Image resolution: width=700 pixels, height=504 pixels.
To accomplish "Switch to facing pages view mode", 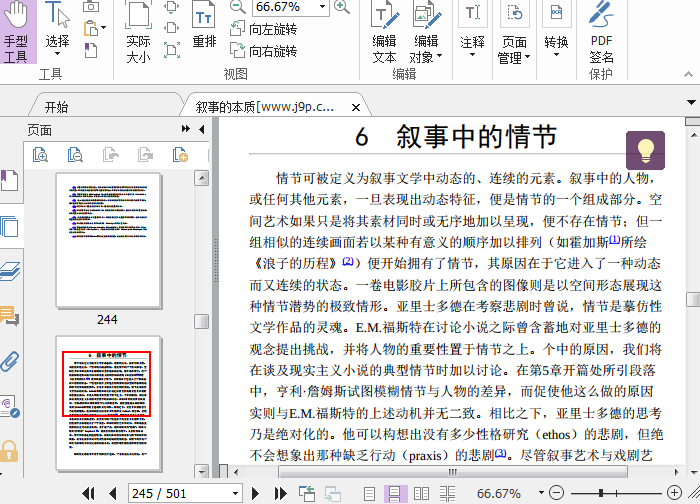I will point(421,493).
